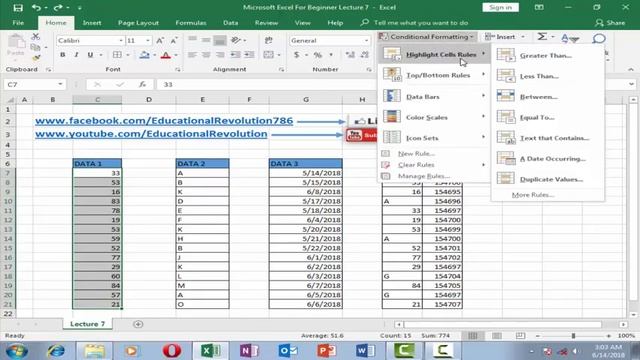The image size is (640, 360).
Task: Click the Insert Function fx icon
Action: 142,84
